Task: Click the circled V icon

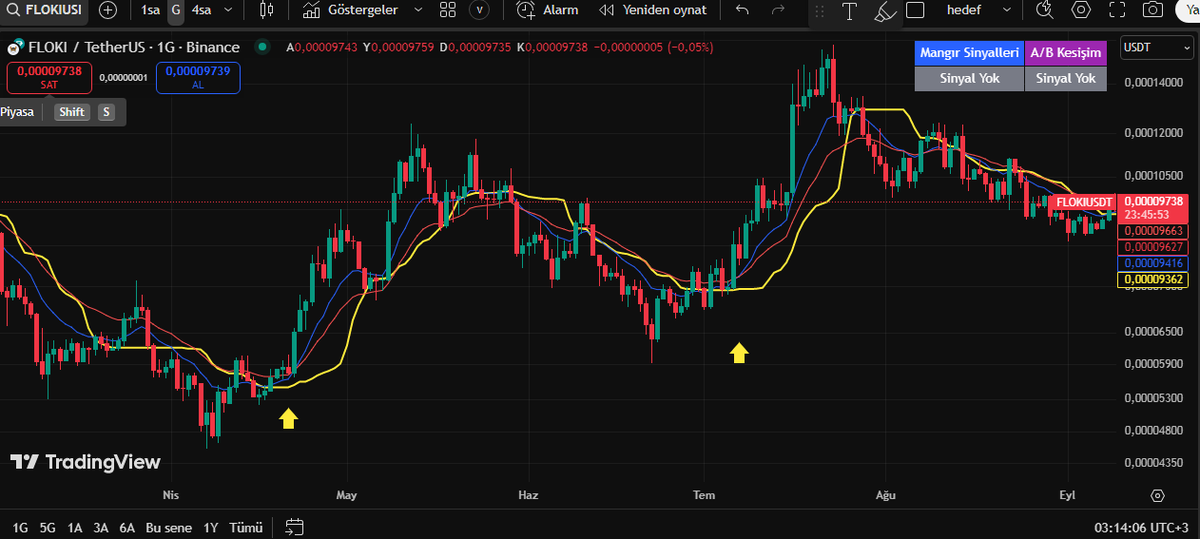Action: (x=481, y=10)
